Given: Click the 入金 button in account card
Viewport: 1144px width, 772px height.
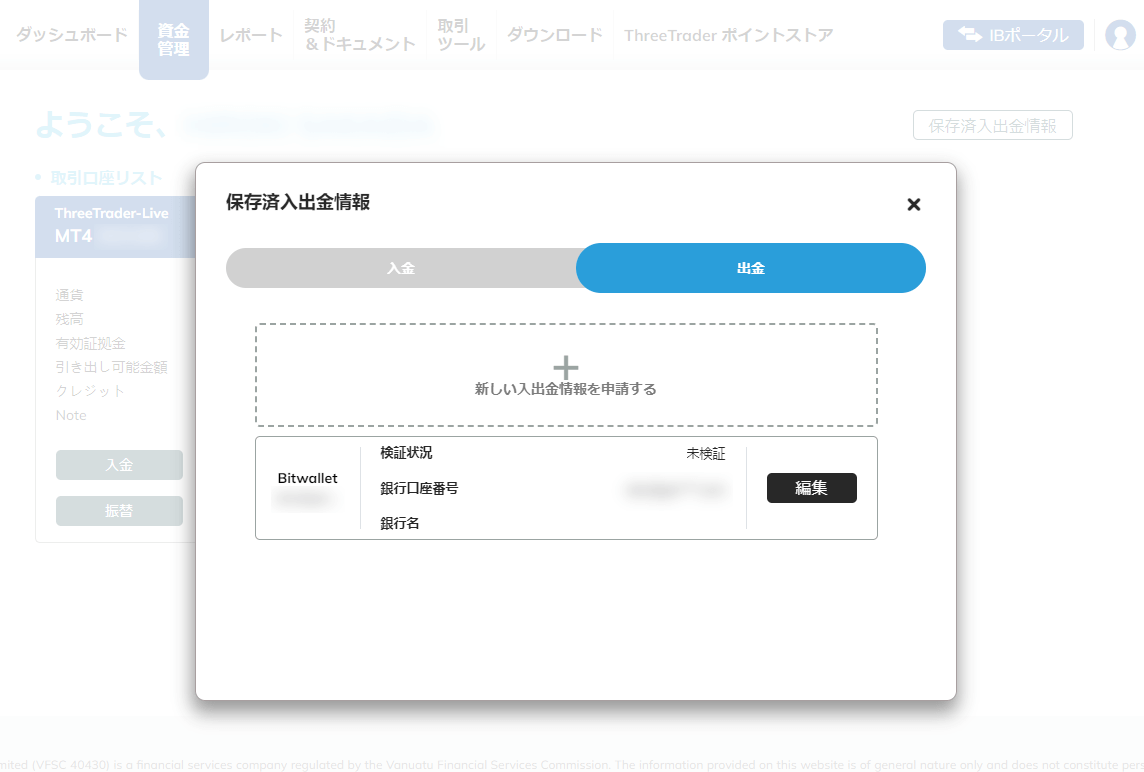Looking at the screenshot, I should [119, 465].
